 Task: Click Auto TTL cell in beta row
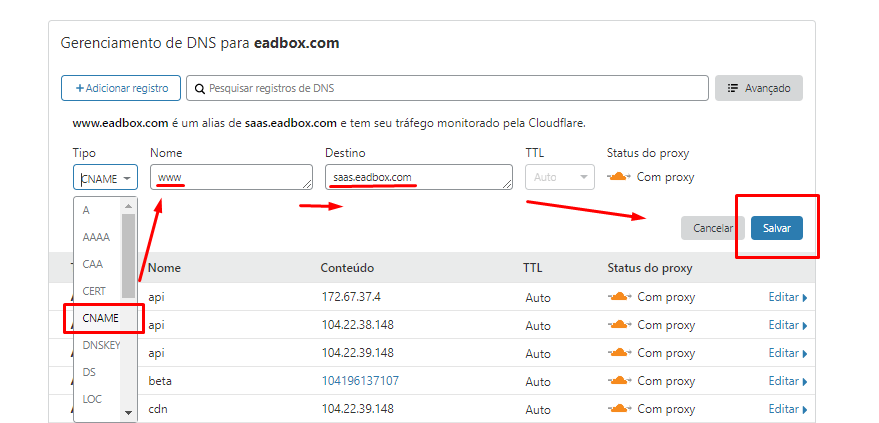click(x=538, y=382)
